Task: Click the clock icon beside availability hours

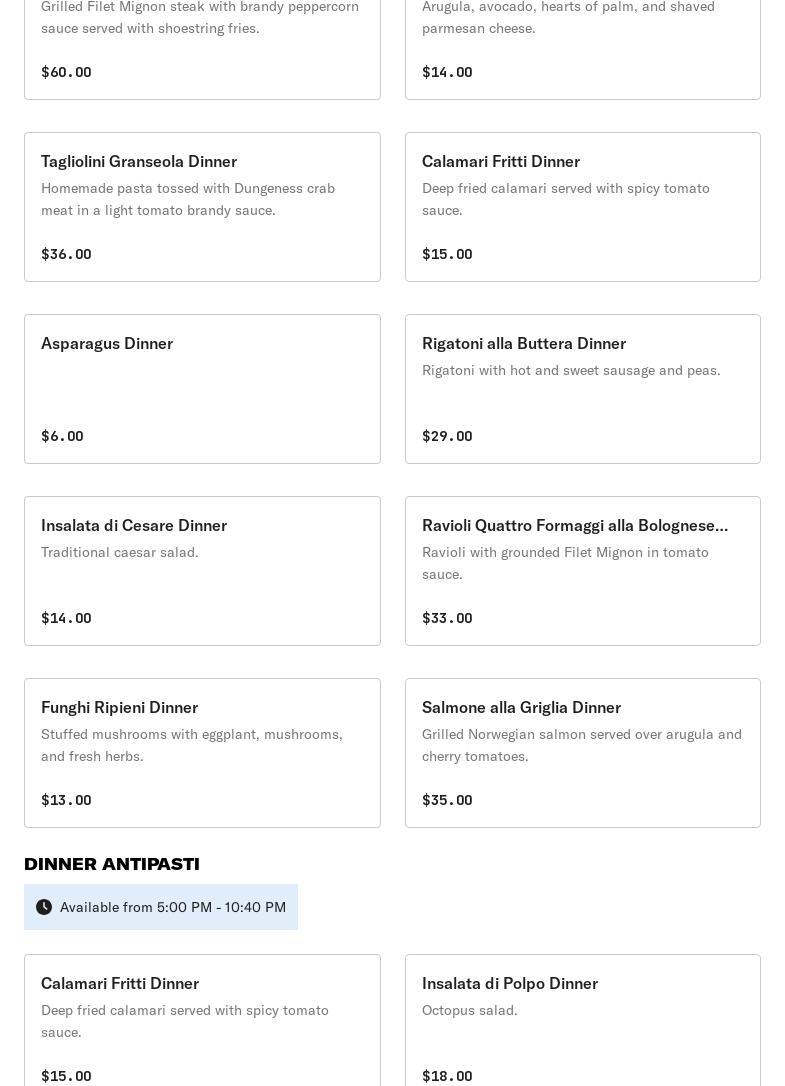Action: pos(44,907)
